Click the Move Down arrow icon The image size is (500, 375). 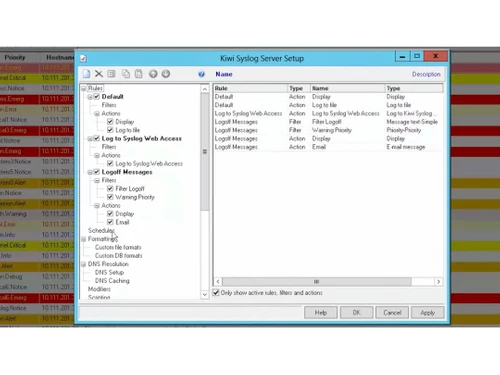point(166,74)
